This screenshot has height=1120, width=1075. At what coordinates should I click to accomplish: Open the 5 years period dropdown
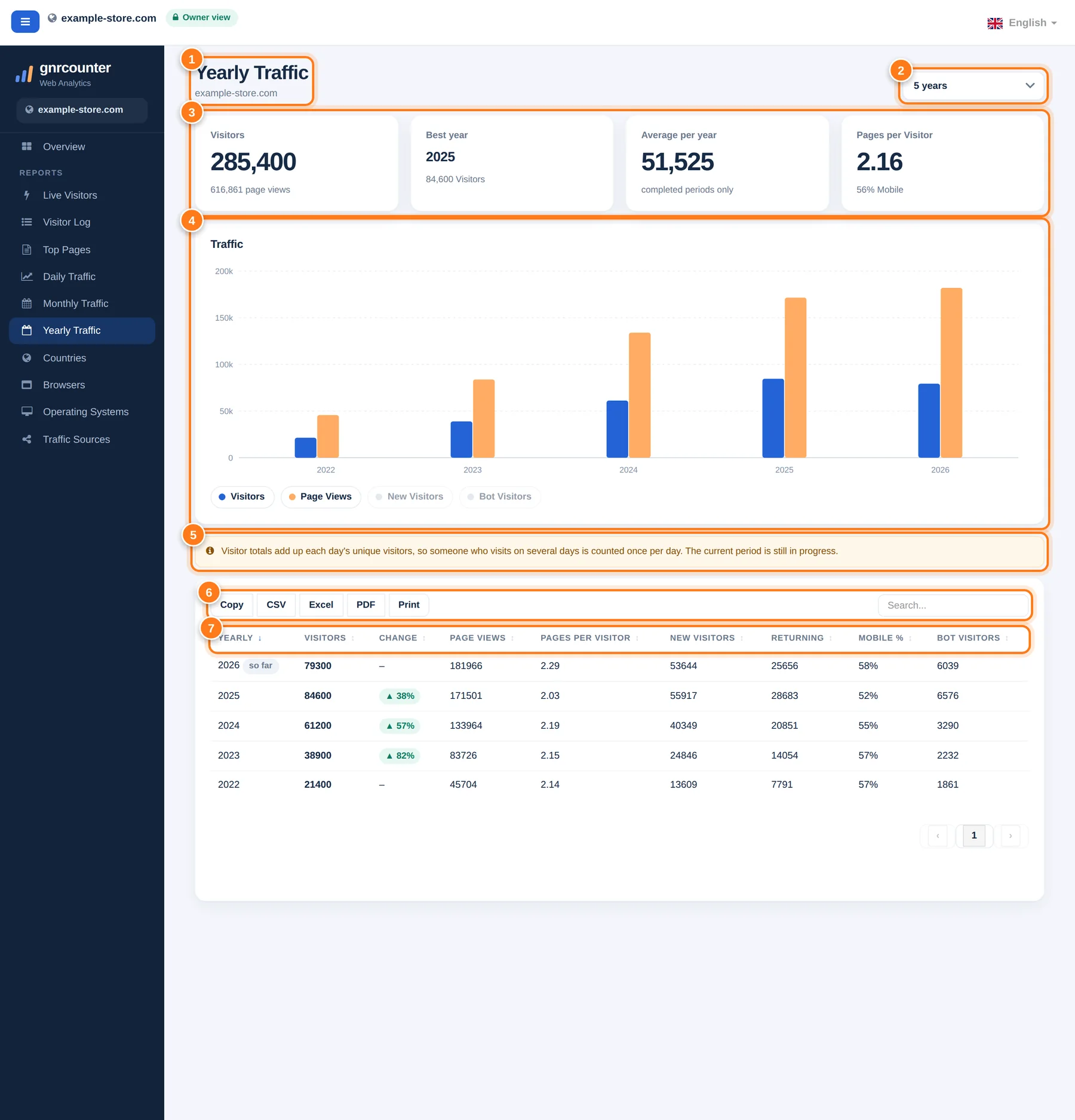pyautogui.click(x=973, y=85)
